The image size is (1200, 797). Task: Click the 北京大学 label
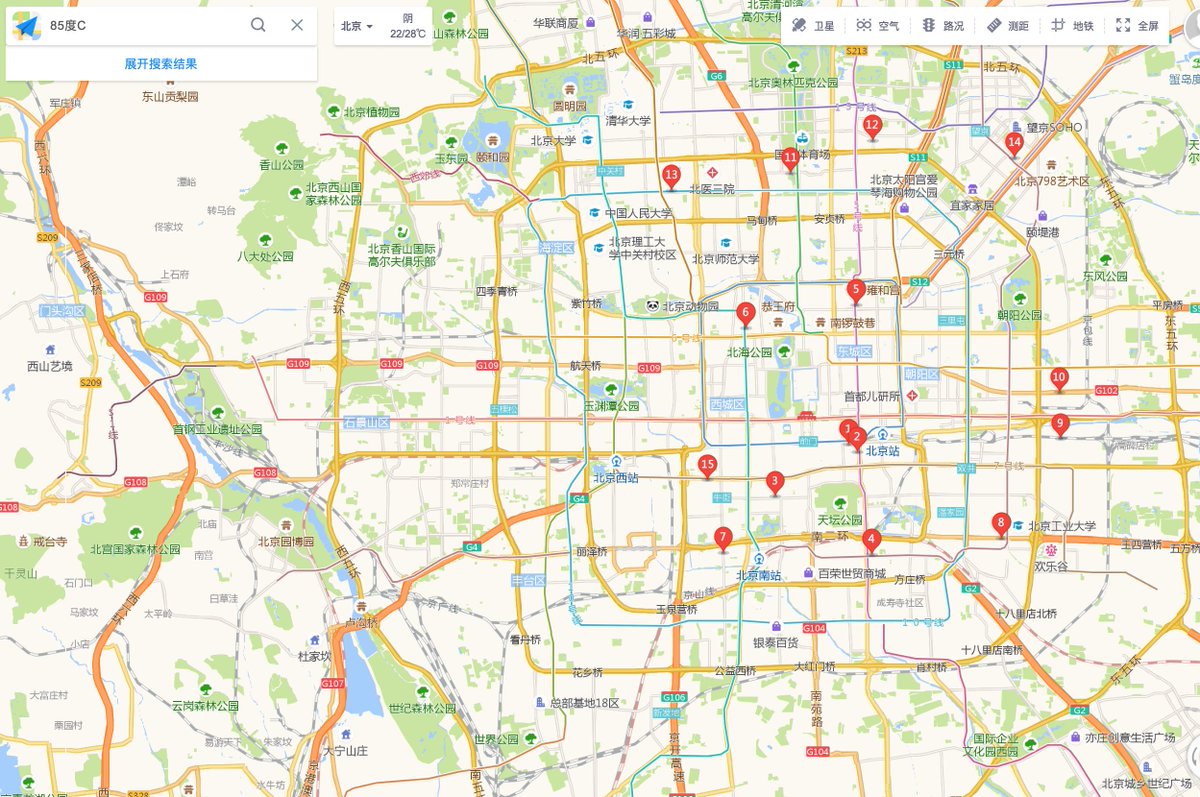pyautogui.click(x=553, y=140)
